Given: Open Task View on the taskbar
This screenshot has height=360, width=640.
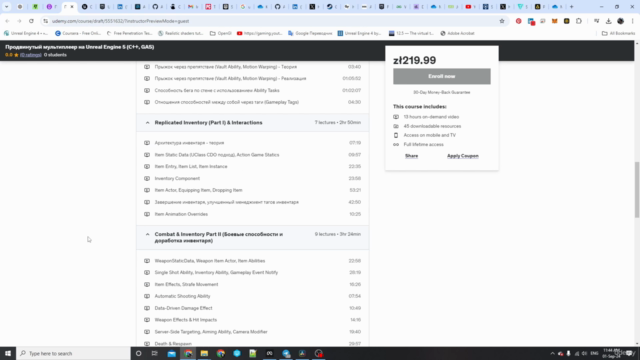Looking at the screenshot, I should [x=155, y=353].
